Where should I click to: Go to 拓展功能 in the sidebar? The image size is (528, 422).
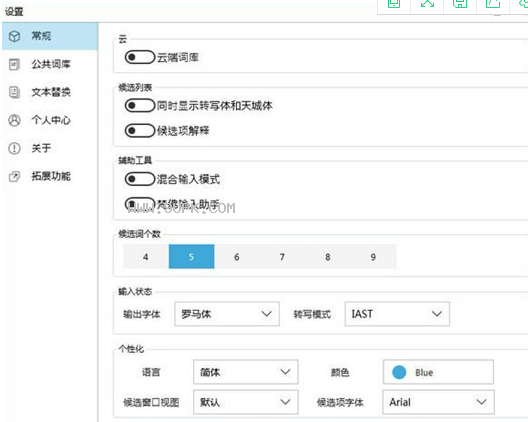[50, 176]
